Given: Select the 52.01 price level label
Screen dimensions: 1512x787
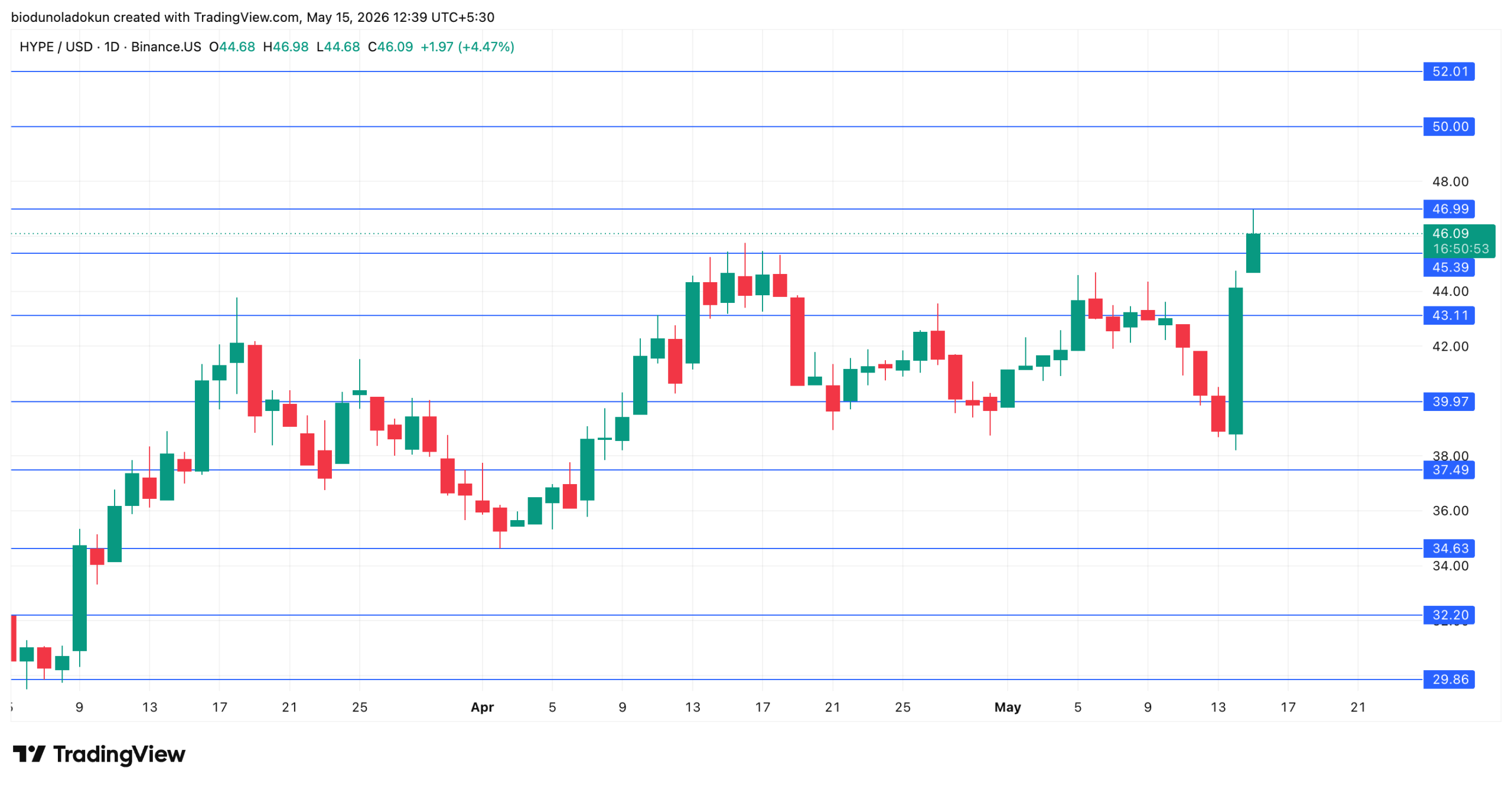Looking at the screenshot, I should [x=1448, y=71].
